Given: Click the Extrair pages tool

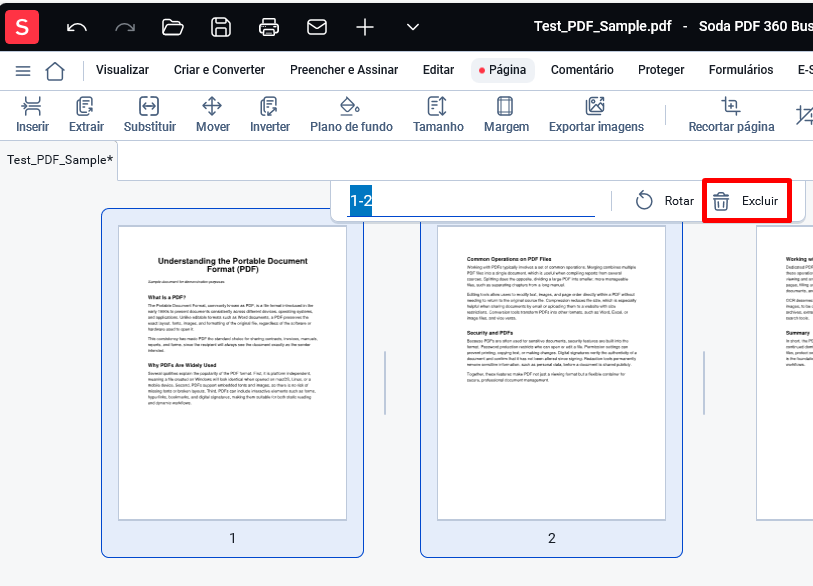Looking at the screenshot, I should (x=86, y=115).
